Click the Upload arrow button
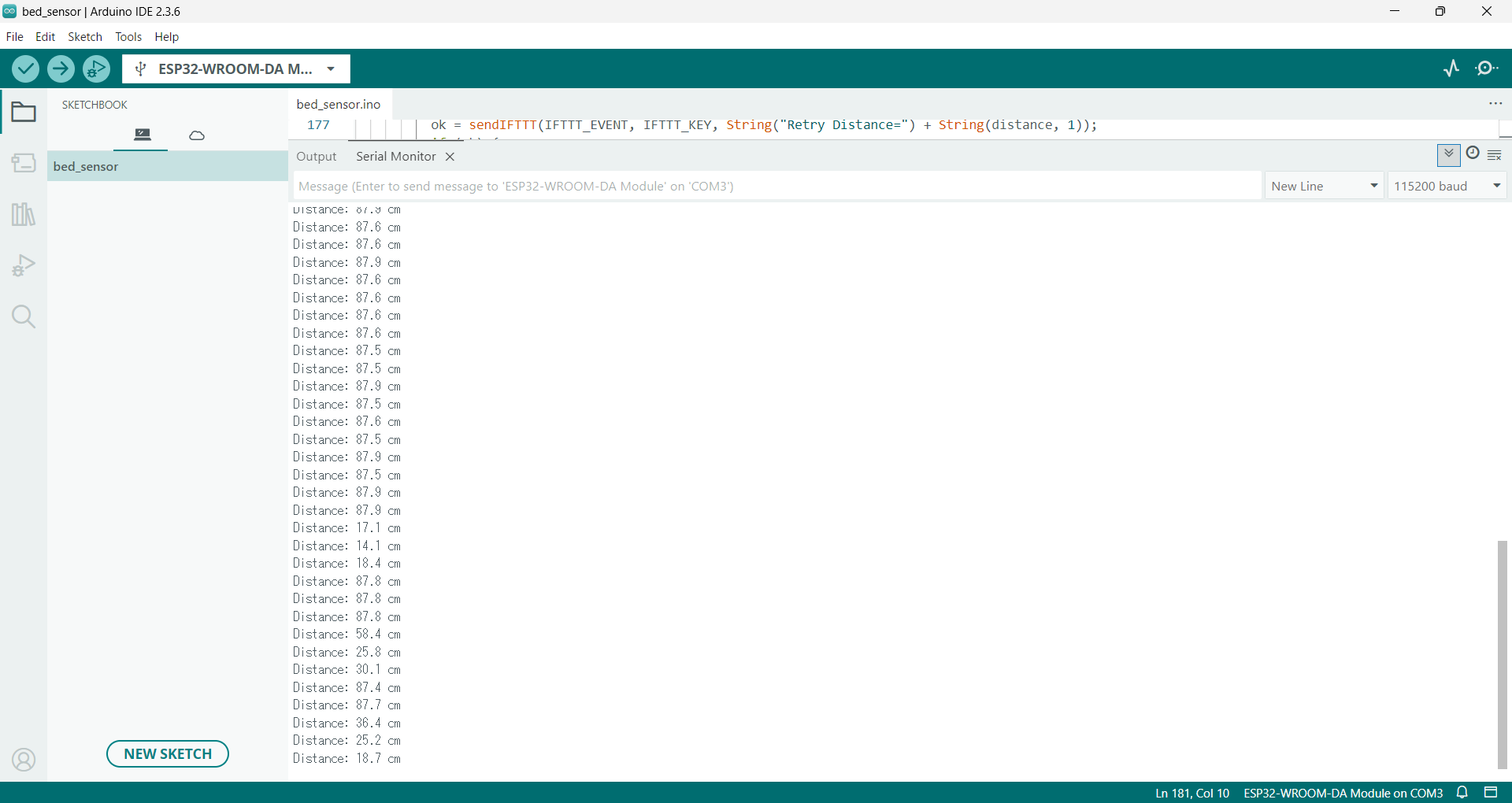Image resolution: width=1512 pixels, height=803 pixels. point(61,68)
